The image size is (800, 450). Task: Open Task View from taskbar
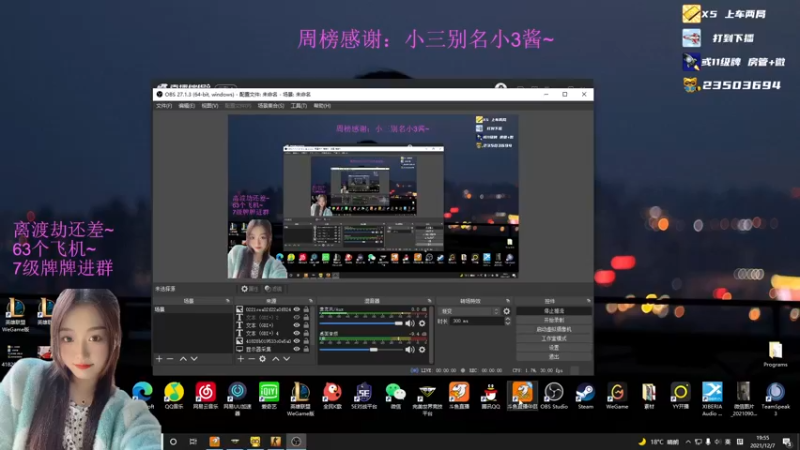[193, 442]
